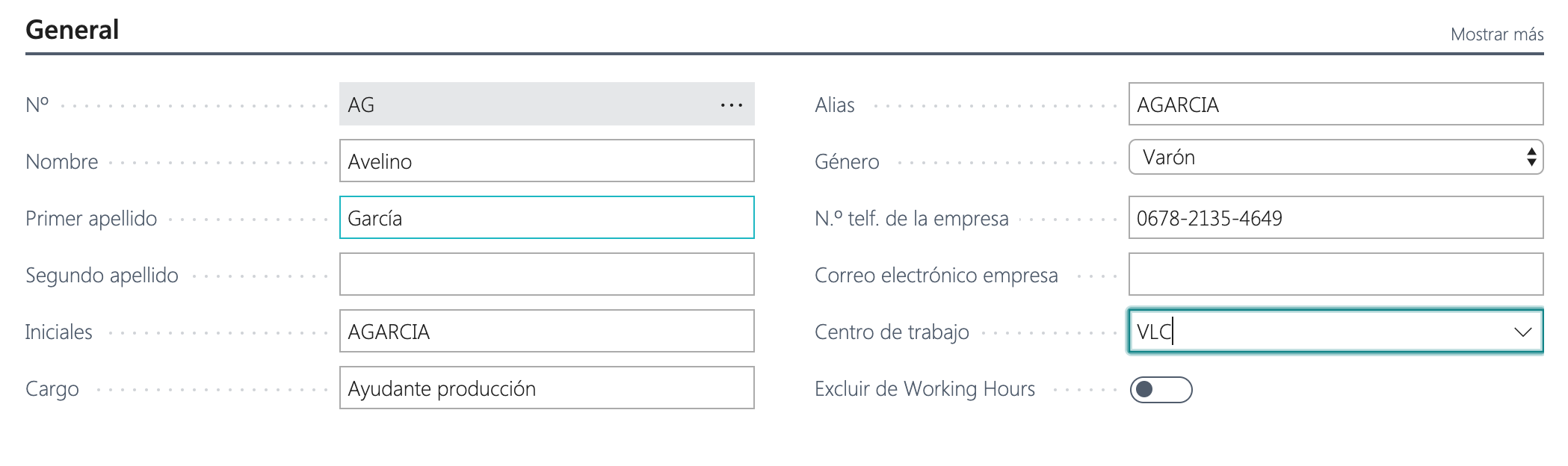Click the Centro de trabajo text box
1568x466 pixels.
(1315, 332)
